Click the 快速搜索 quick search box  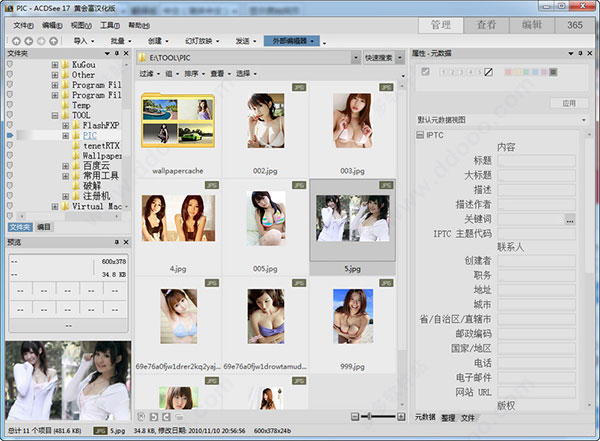(x=378, y=58)
